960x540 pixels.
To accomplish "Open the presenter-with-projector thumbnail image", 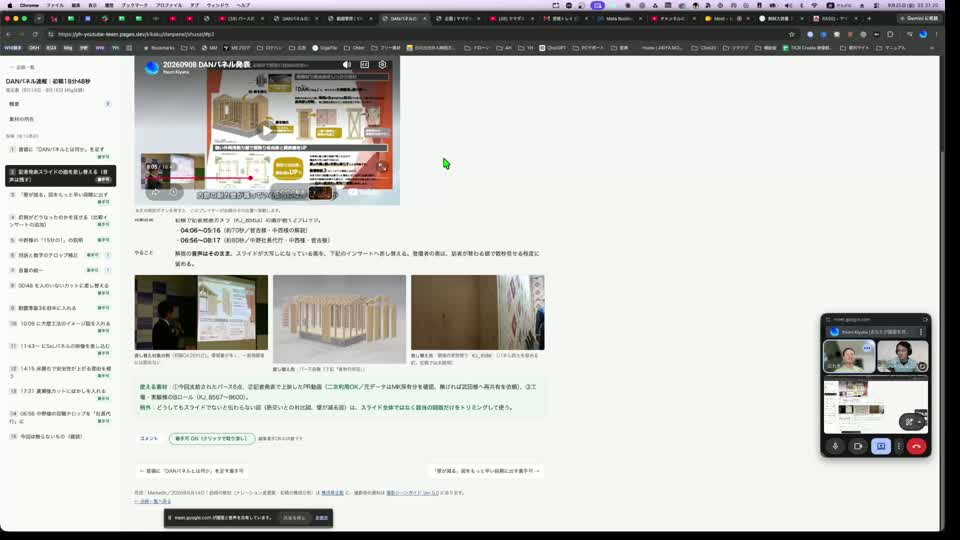I will click(201, 312).
